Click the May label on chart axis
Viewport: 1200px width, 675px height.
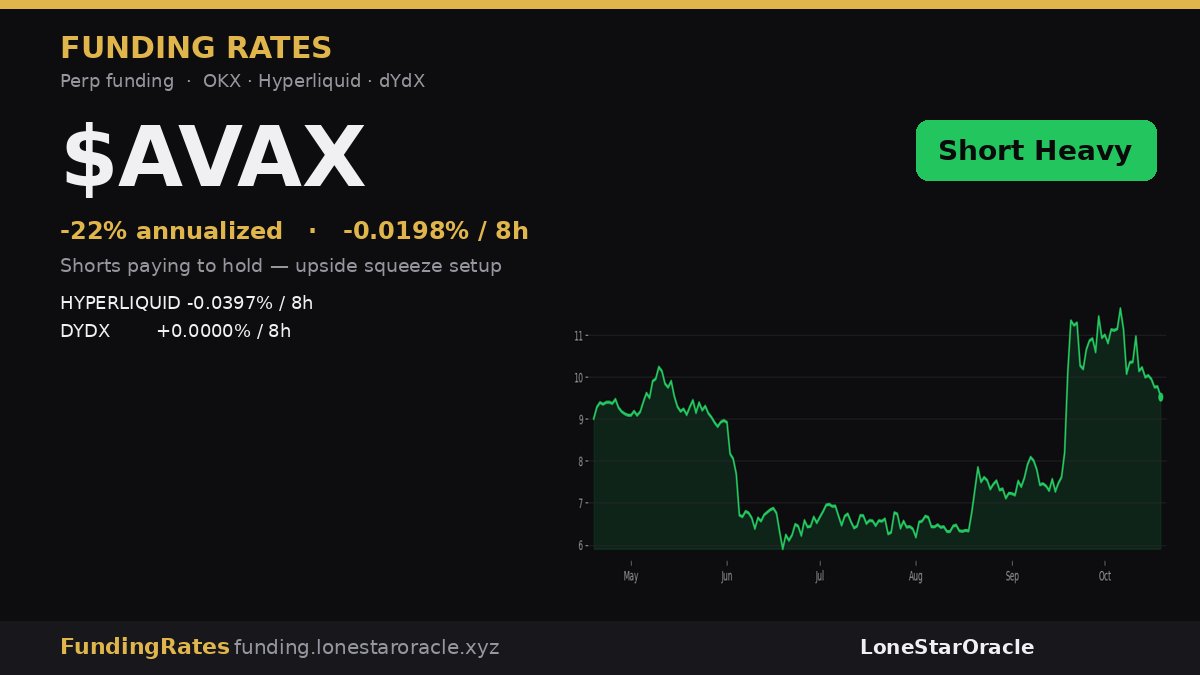(x=630, y=576)
